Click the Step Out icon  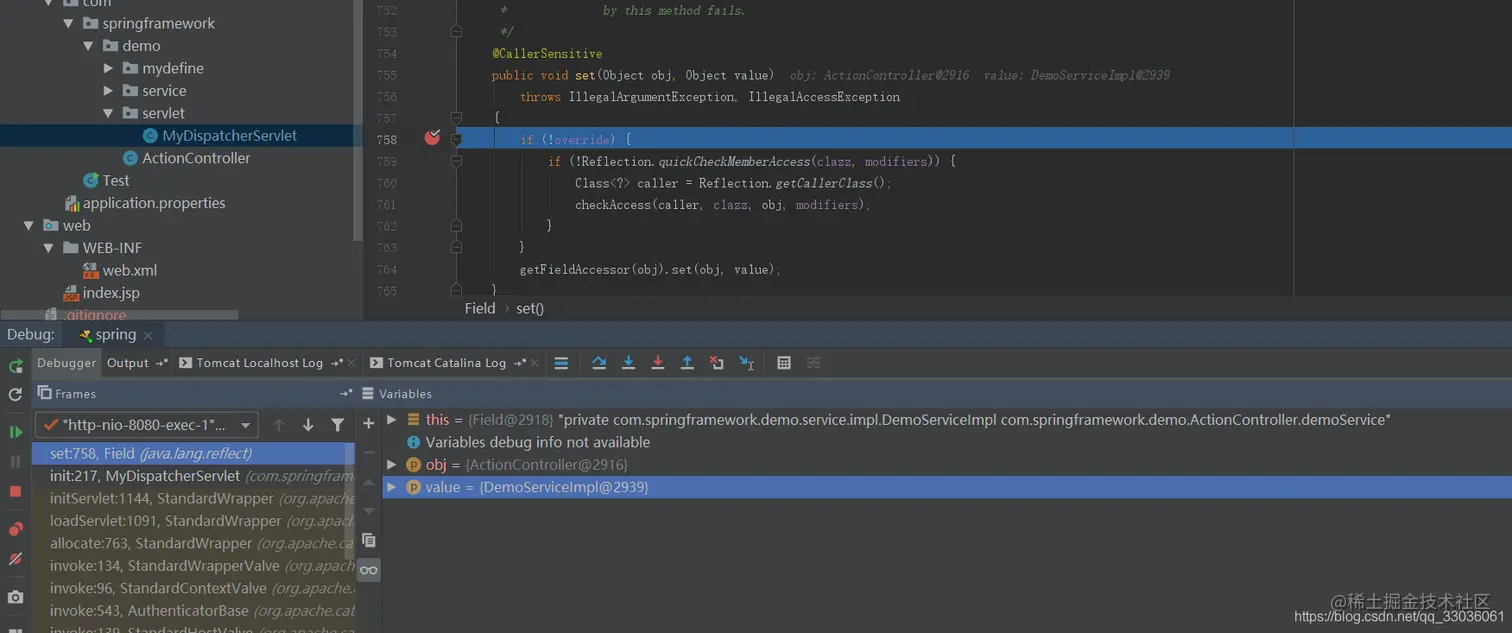687,363
